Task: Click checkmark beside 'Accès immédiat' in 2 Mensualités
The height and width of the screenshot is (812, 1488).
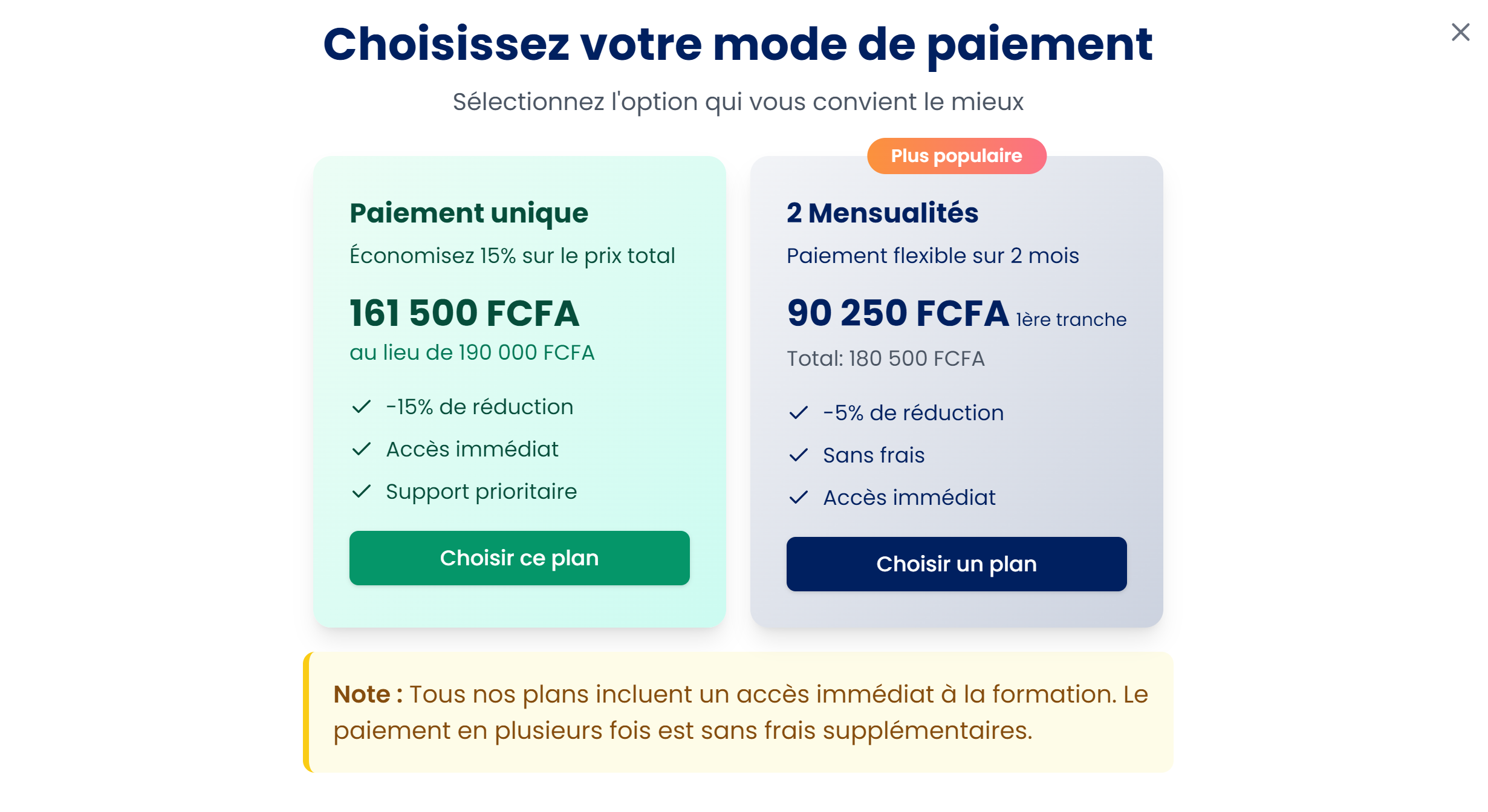Action: pyautogui.click(x=798, y=498)
